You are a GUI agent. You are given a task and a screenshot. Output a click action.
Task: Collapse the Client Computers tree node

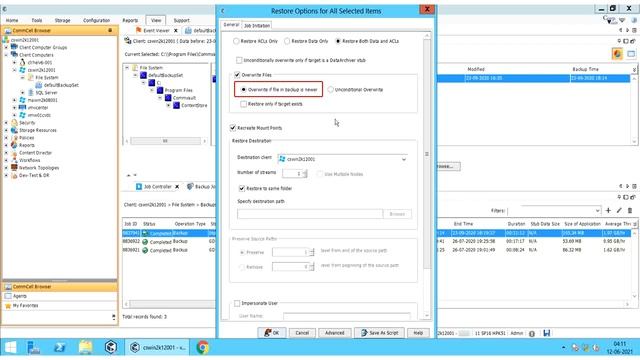pos(6,55)
